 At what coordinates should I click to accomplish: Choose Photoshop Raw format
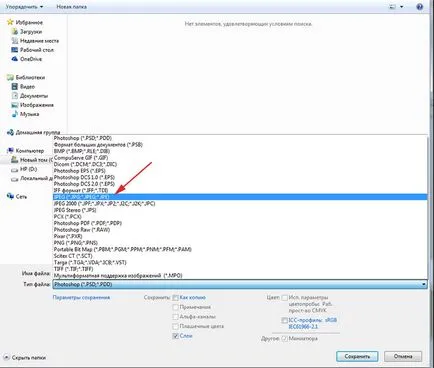(240, 230)
